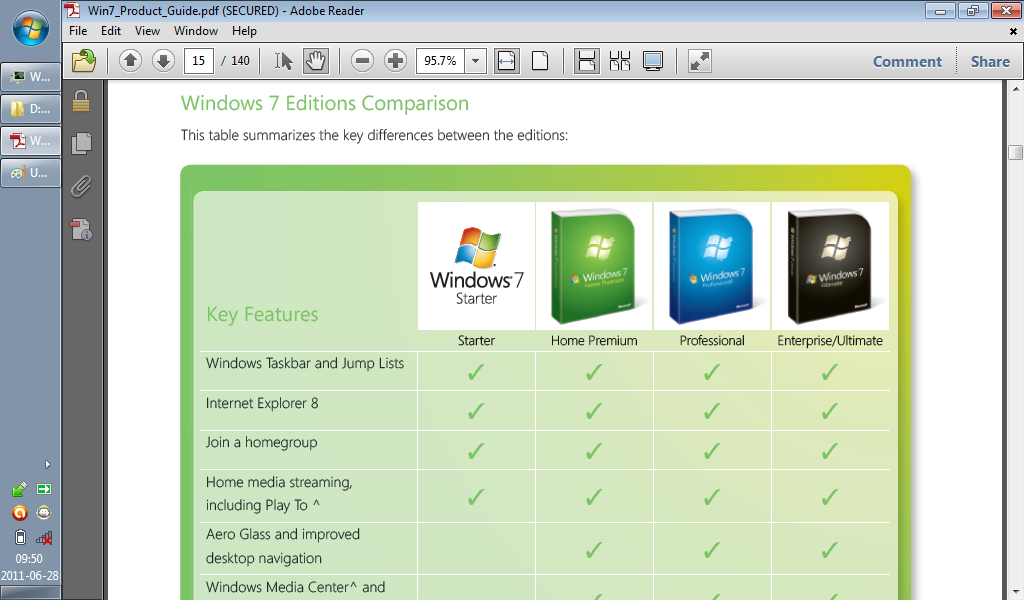The width and height of the screenshot is (1024, 600).
Task: Click the Windows Start orb
Action: coord(31,29)
